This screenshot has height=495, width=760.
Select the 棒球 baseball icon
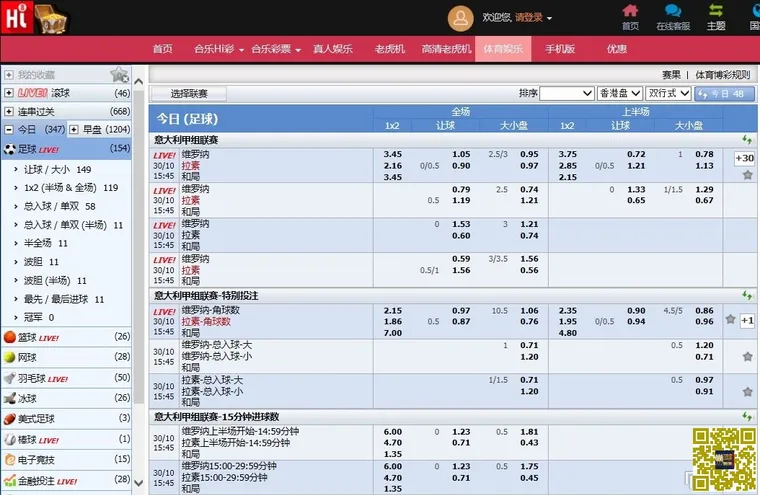pyautogui.click(x=10, y=440)
